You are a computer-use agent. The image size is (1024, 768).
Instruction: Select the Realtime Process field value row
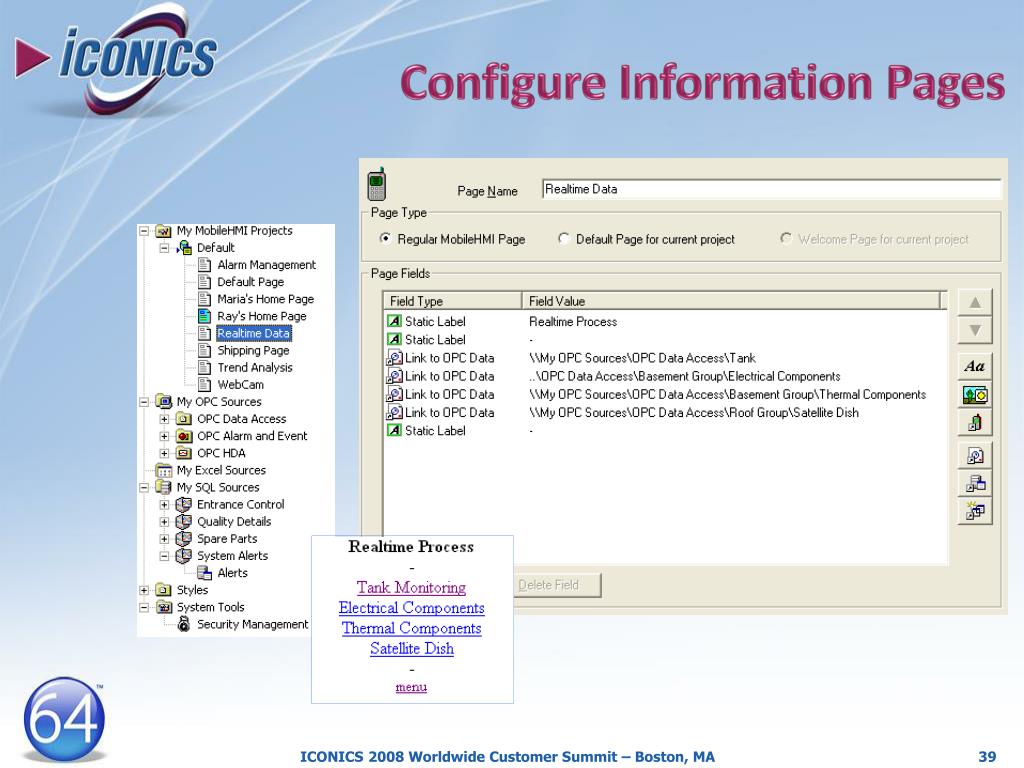pyautogui.click(x=665, y=321)
